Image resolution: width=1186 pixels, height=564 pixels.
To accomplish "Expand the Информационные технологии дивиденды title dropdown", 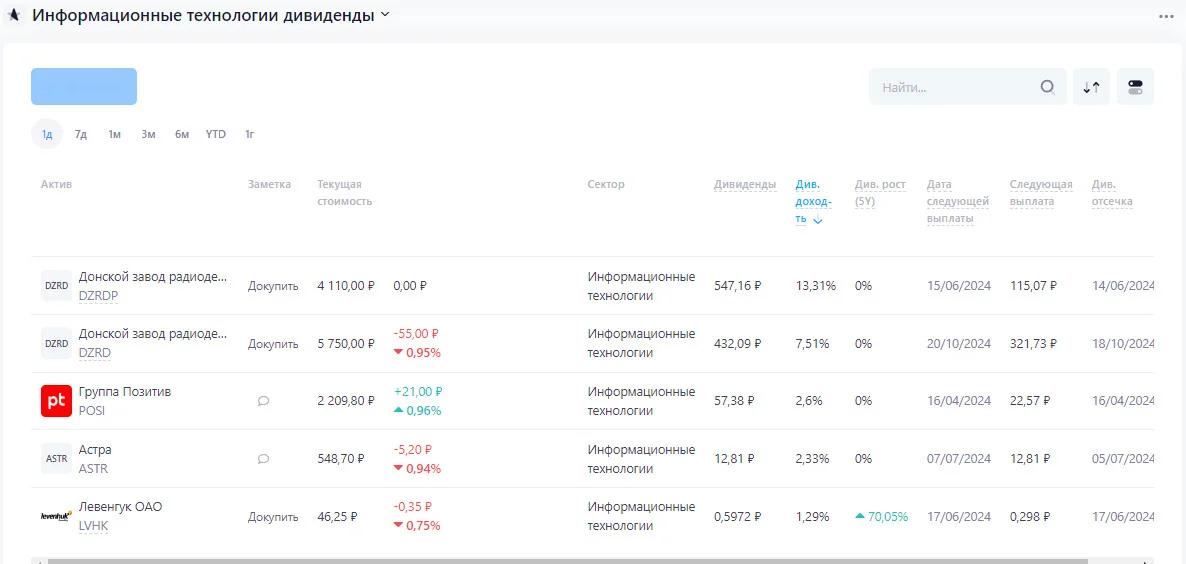I will [385, 15].
